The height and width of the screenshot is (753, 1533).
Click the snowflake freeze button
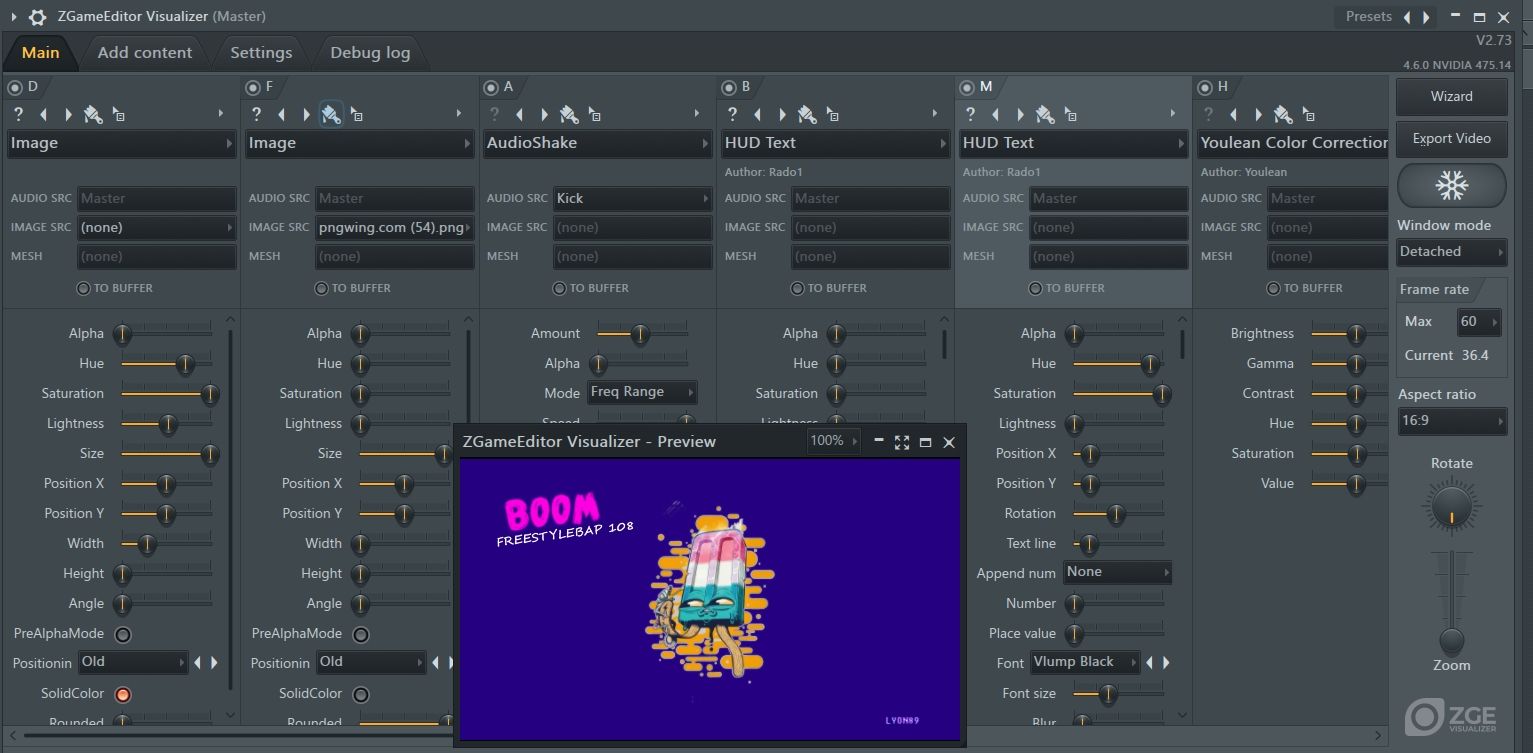[x=1451, y=185]
